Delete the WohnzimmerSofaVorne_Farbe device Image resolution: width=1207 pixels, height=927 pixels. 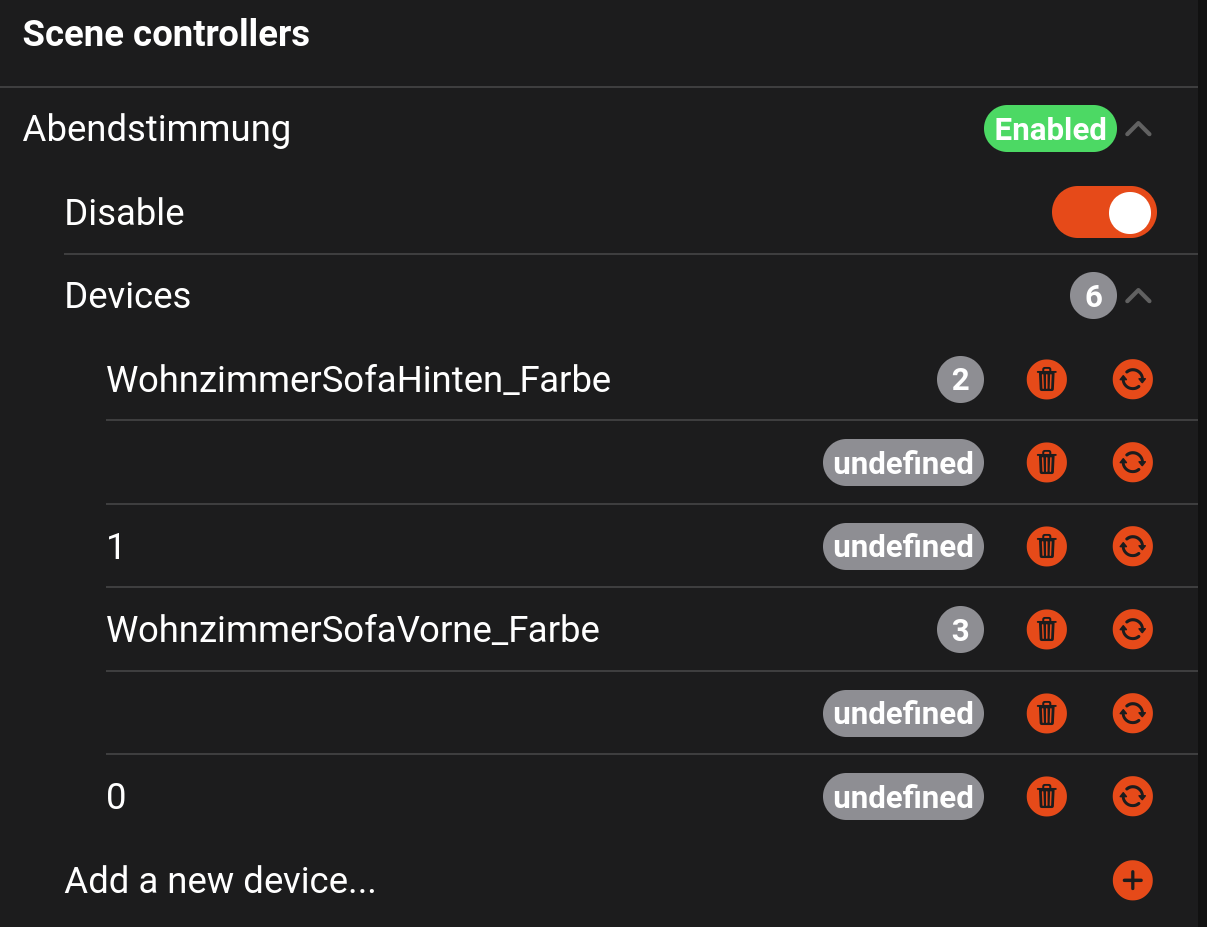click(x=1046, y=630)
